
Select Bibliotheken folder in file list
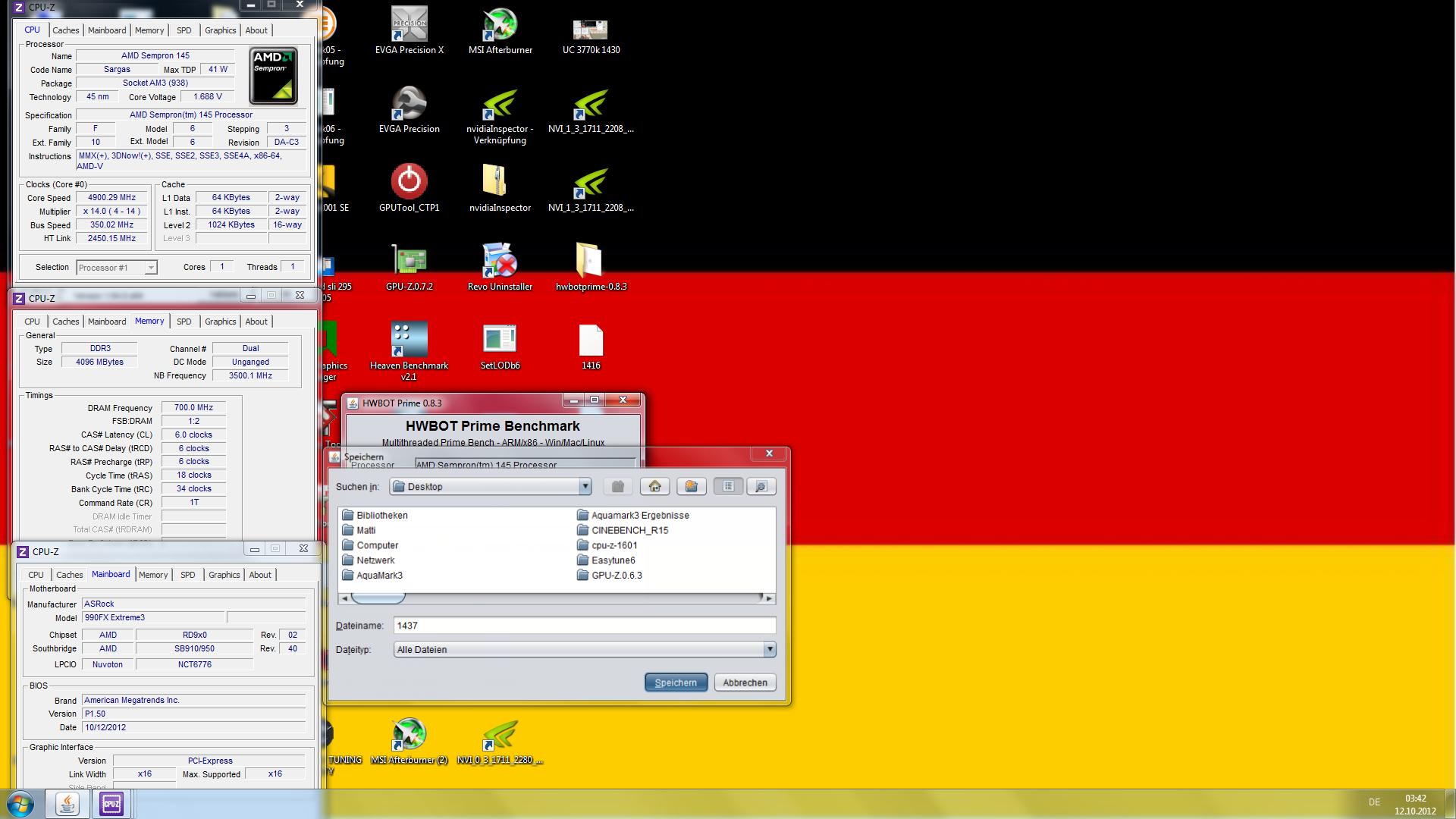pos(375,515)
